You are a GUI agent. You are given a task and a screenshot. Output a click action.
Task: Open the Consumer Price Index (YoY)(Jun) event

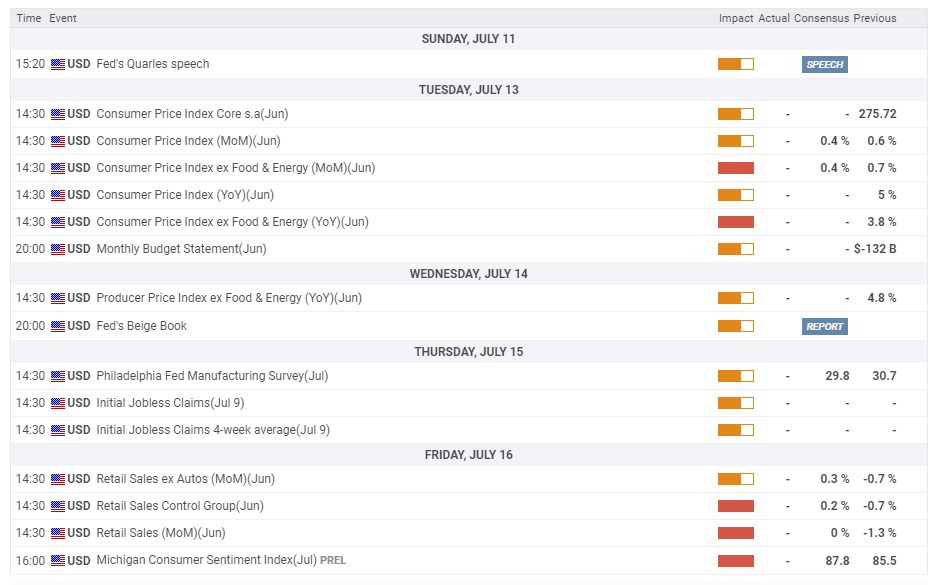click(185, 195)
